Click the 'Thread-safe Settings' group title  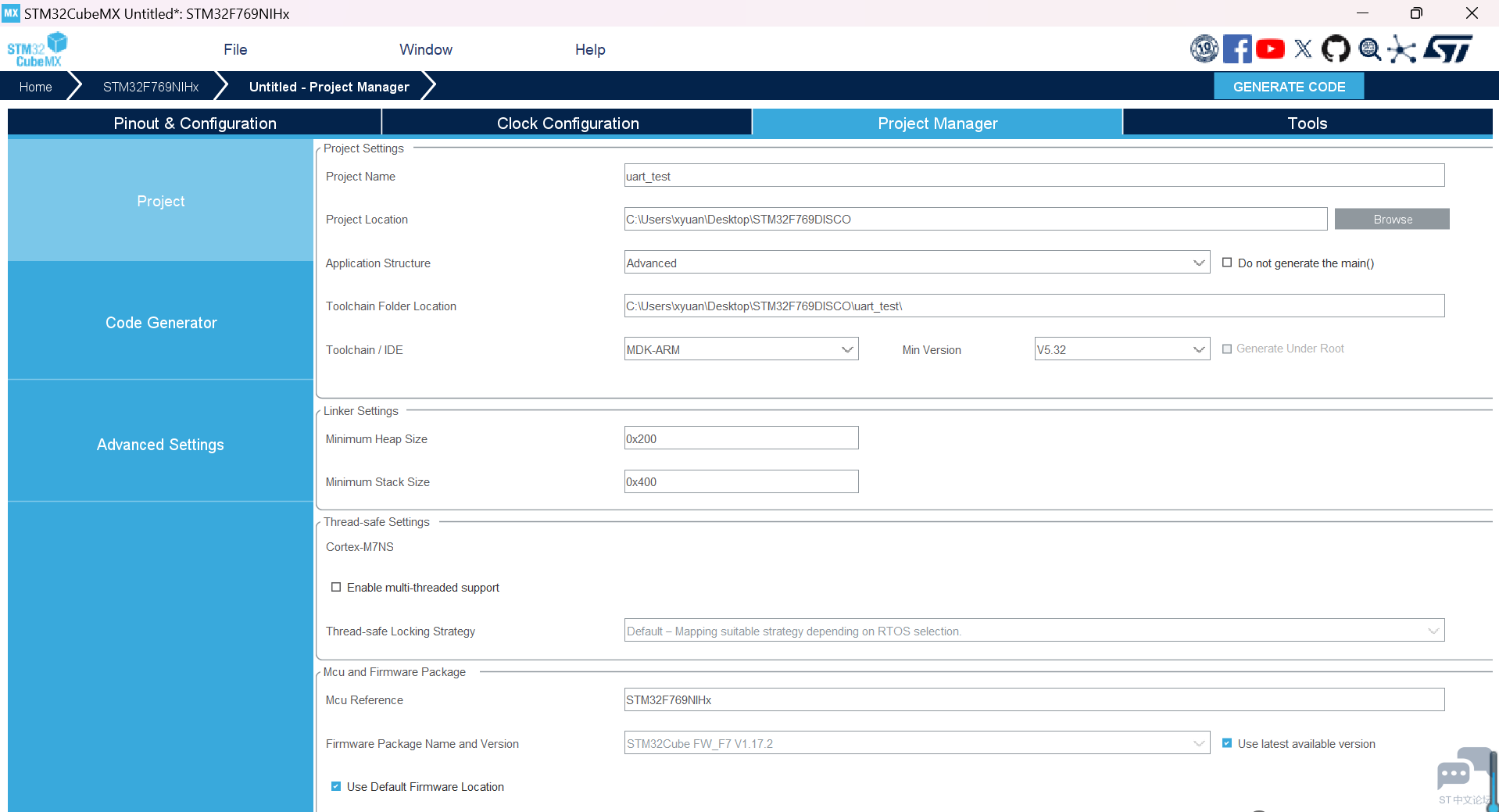377,522
